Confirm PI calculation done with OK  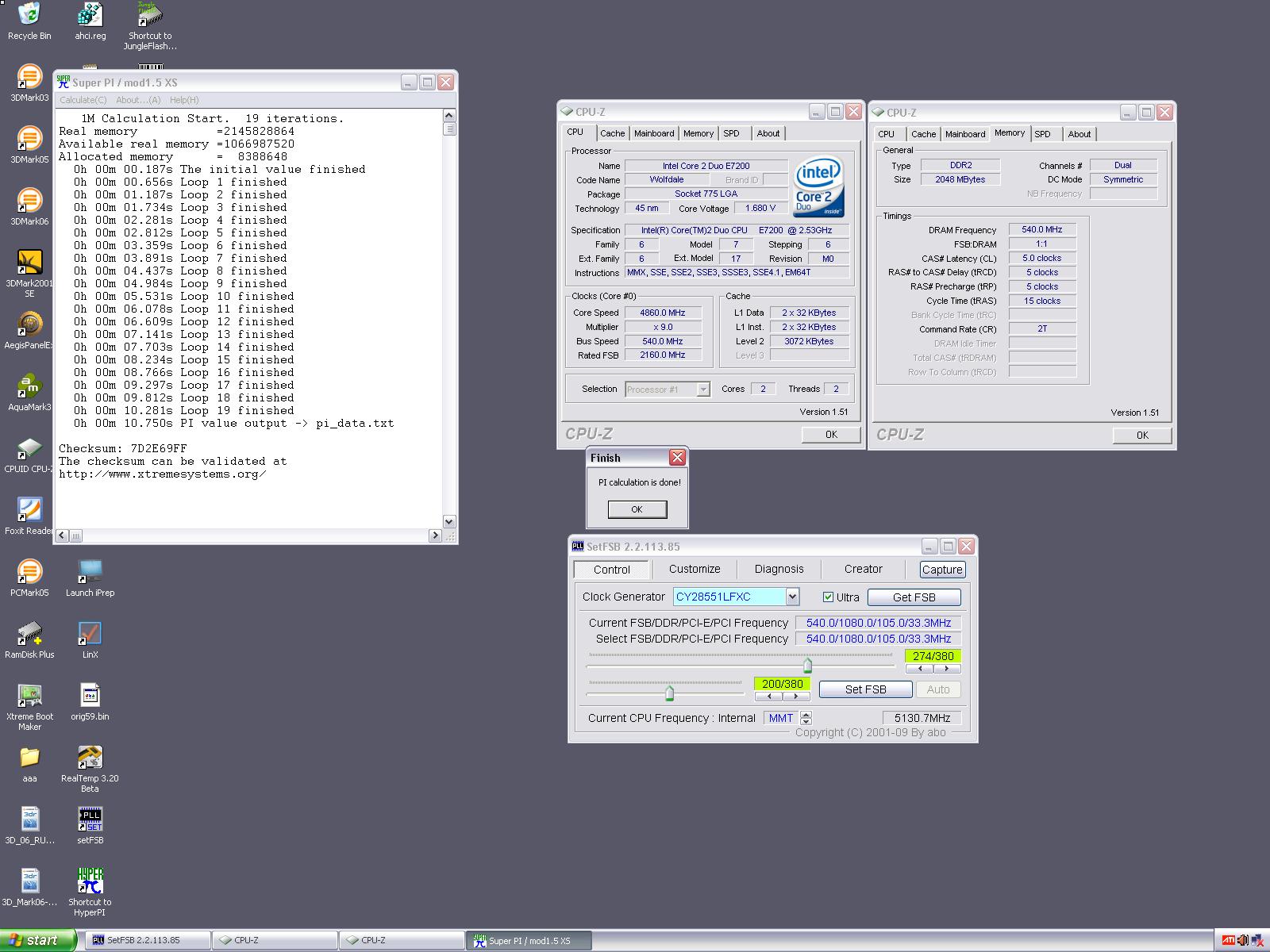point(637,509)
